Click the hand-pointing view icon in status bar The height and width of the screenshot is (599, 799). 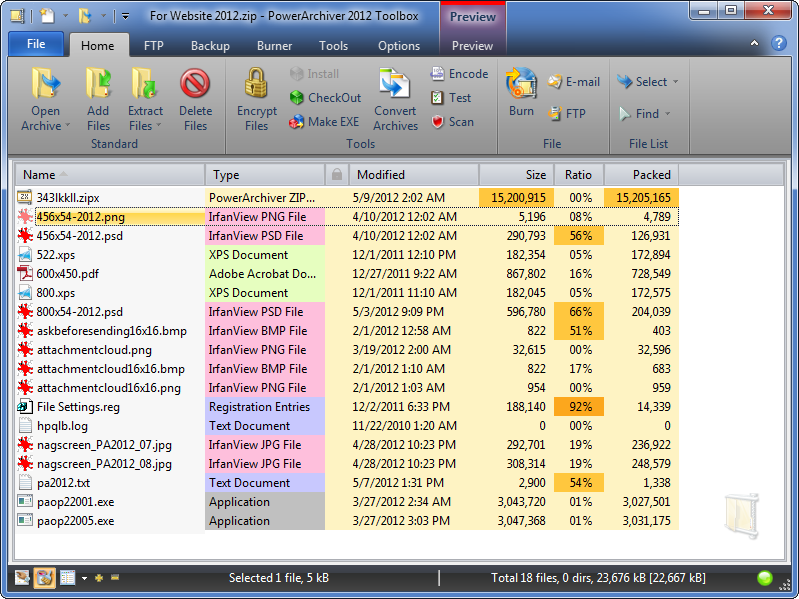tap(22, 578)
